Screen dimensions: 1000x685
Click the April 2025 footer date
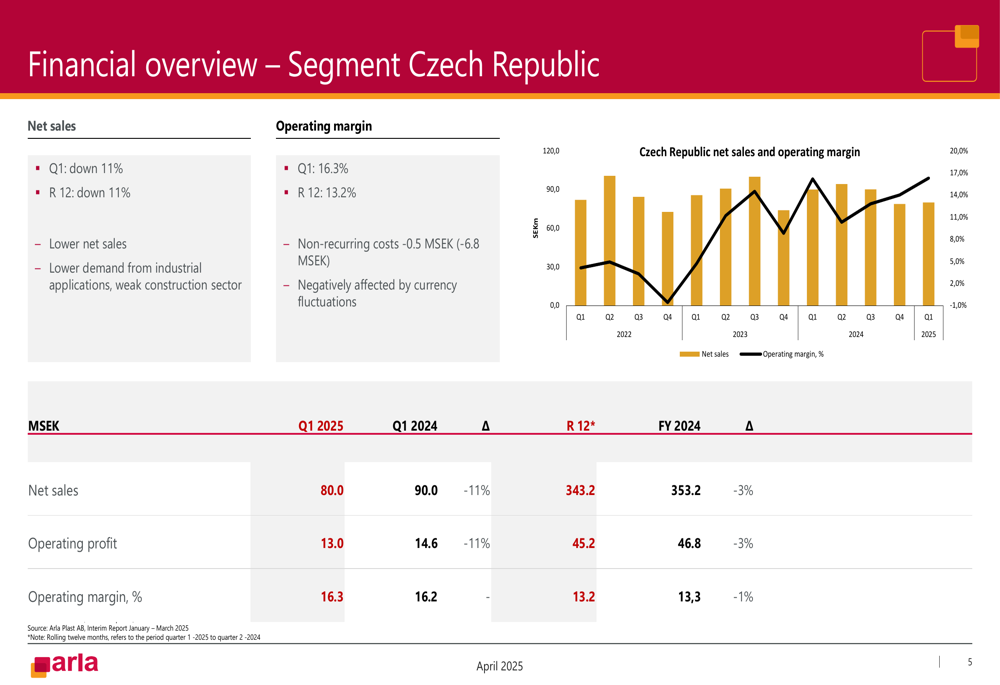(x=499, y=666)
